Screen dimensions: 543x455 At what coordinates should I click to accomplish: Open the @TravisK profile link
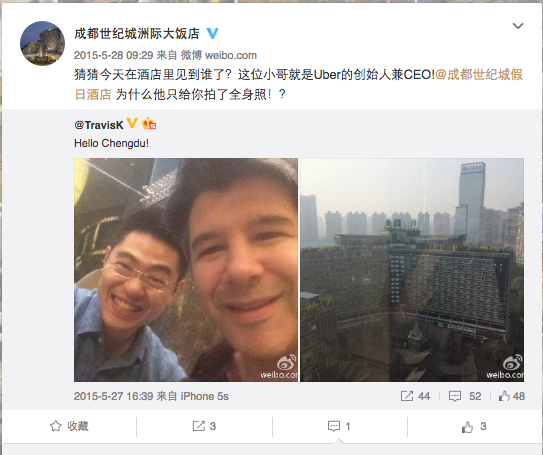[99, 125]
